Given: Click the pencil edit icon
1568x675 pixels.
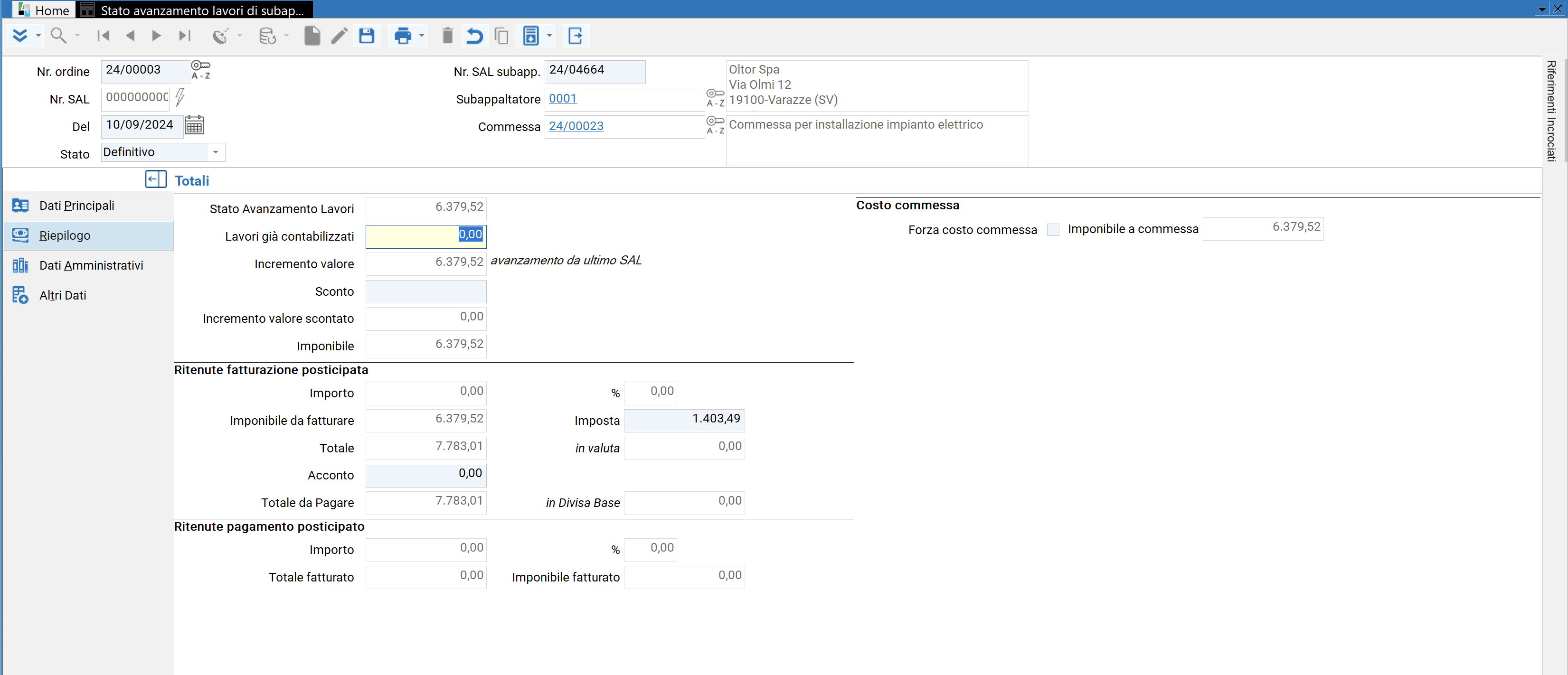Looking at the screenshot, I should pyautogui.click(x=339, y=36).
